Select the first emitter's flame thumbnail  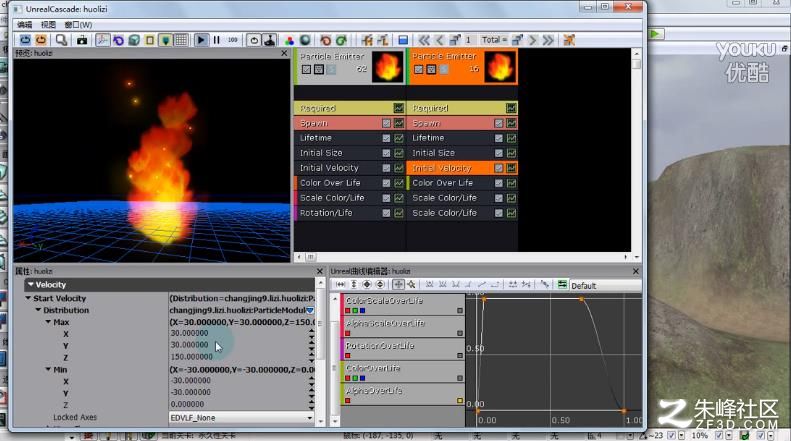[387, 66]
